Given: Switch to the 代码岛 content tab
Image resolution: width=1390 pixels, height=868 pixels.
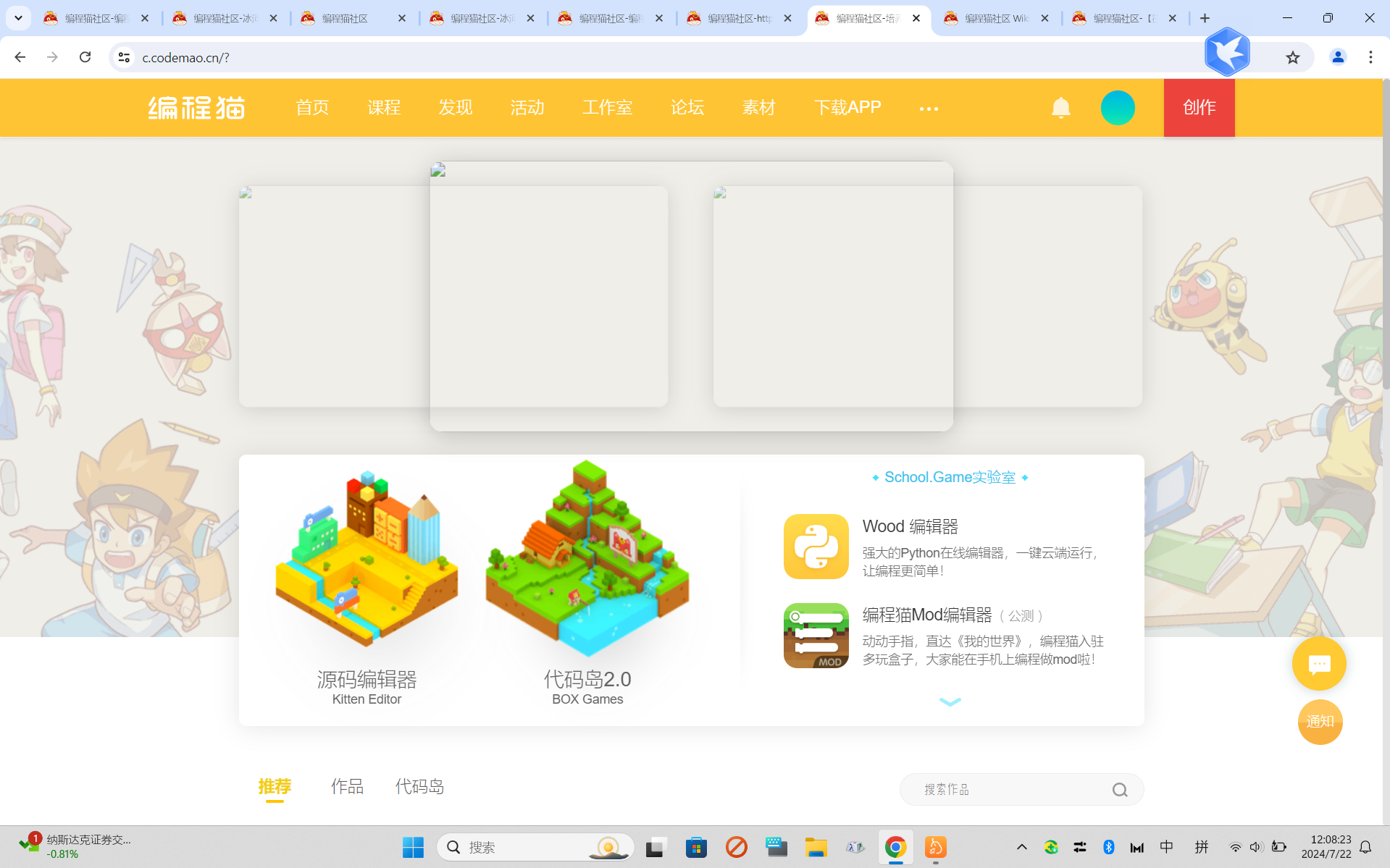Looking at the screenshot, I should pos(419,787).
